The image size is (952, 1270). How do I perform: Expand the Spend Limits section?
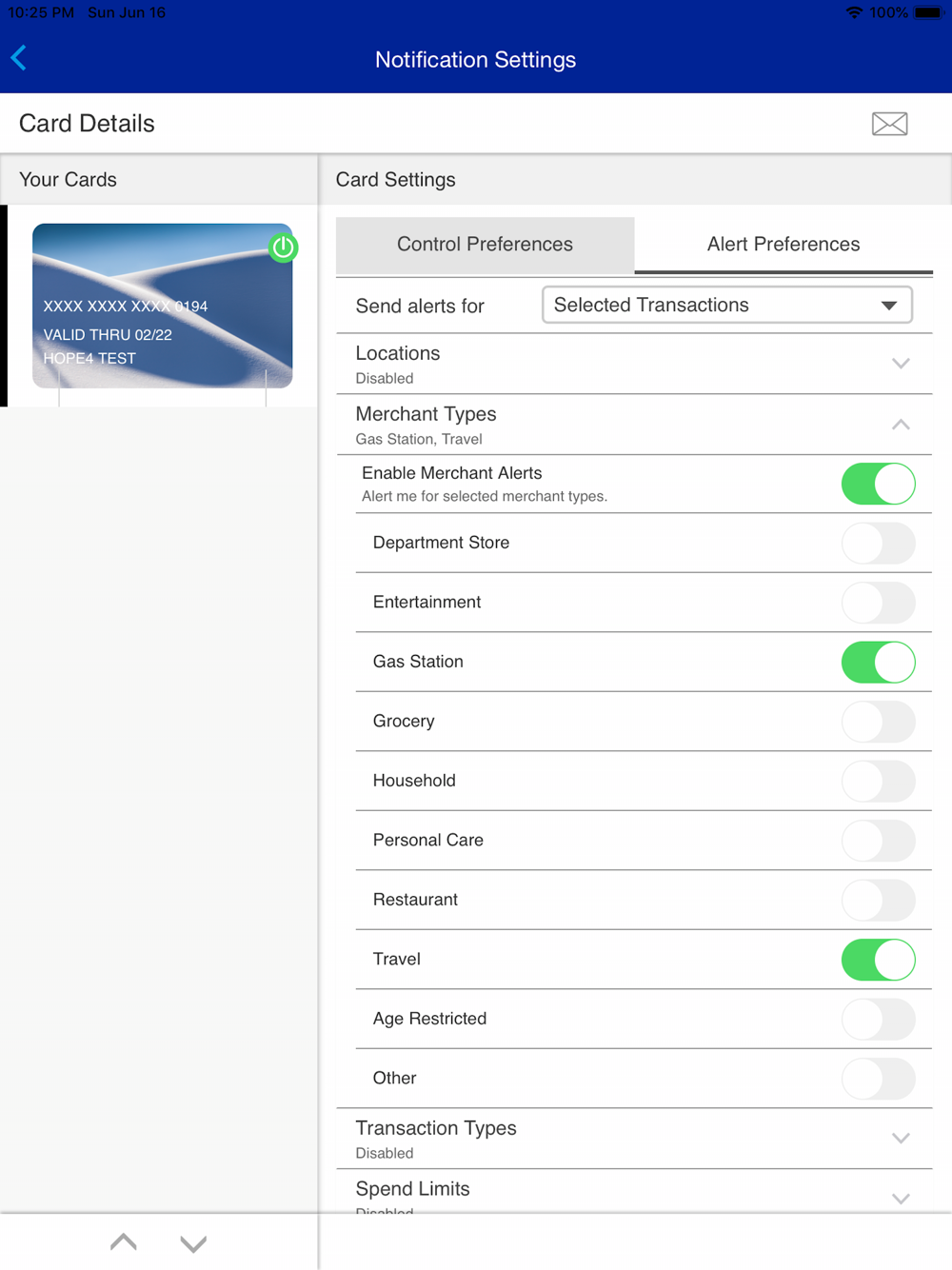[634, 1192]
